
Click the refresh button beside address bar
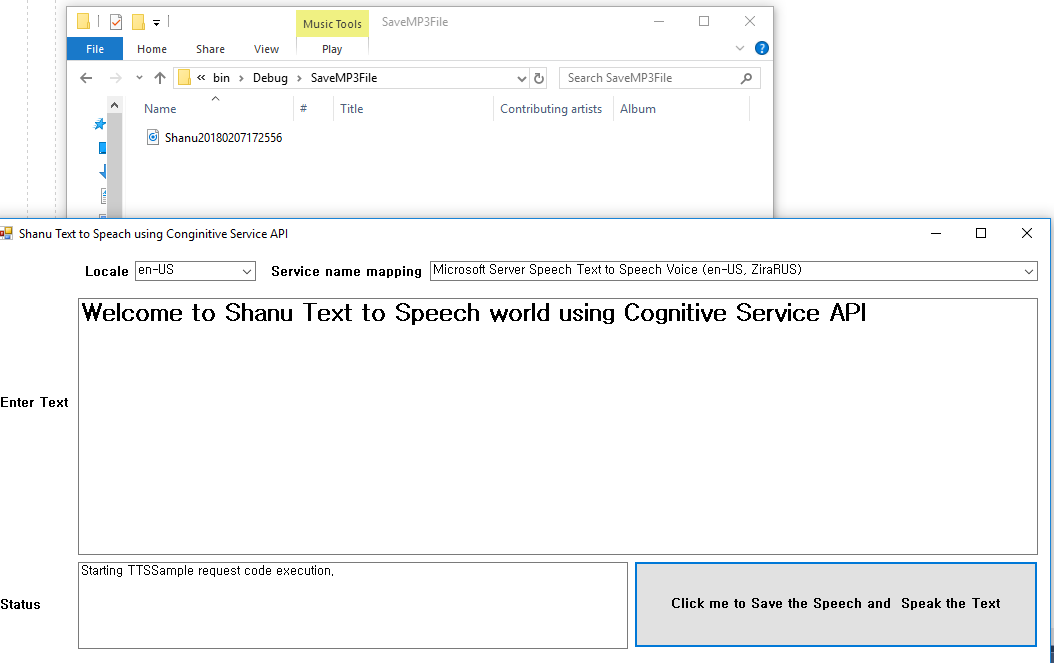click(x=538, y=78)
